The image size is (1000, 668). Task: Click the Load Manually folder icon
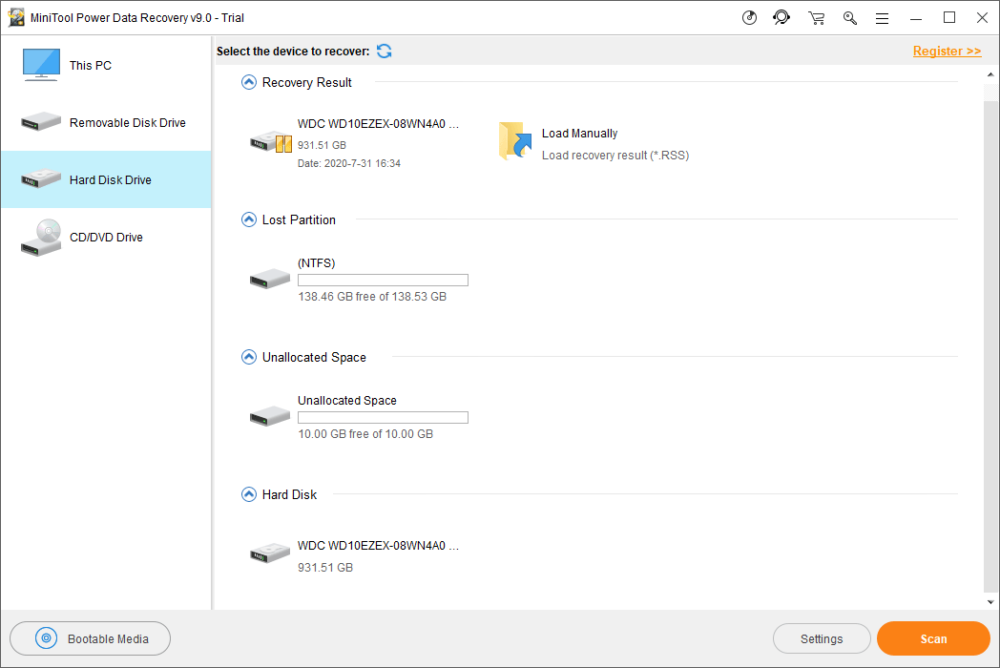pyautogui.click(x=515, y=140)
